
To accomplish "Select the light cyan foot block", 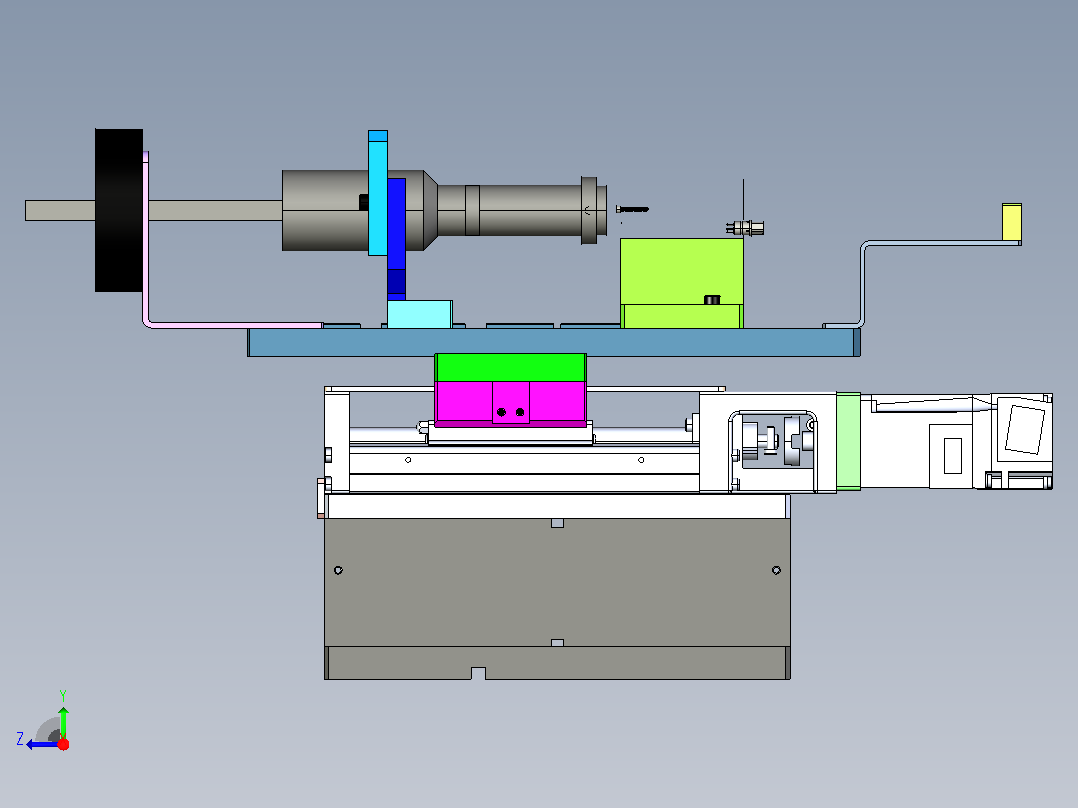I will tap(419, 314).
